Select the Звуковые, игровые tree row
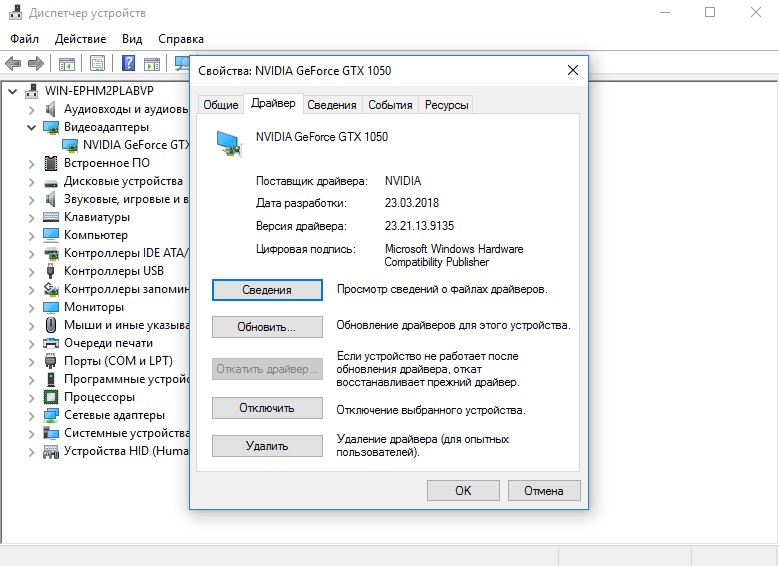The width and height of the screenshot is (779, 566). 116,199
